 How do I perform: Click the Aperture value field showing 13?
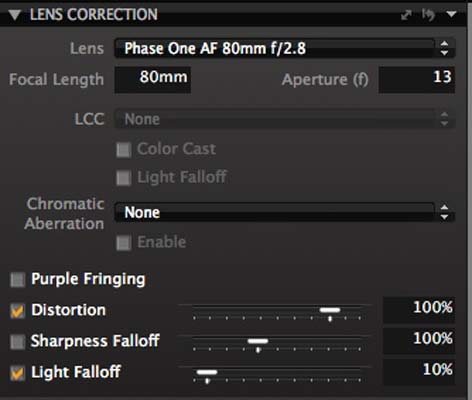(417, 80)
